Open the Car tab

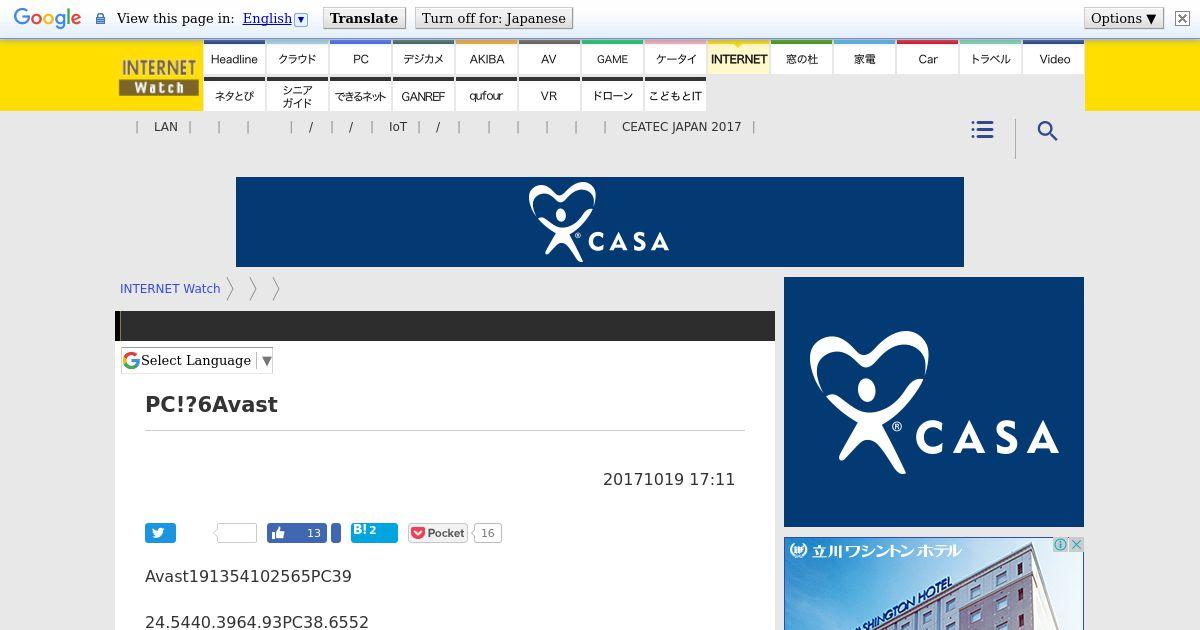(x=927, y=57)
